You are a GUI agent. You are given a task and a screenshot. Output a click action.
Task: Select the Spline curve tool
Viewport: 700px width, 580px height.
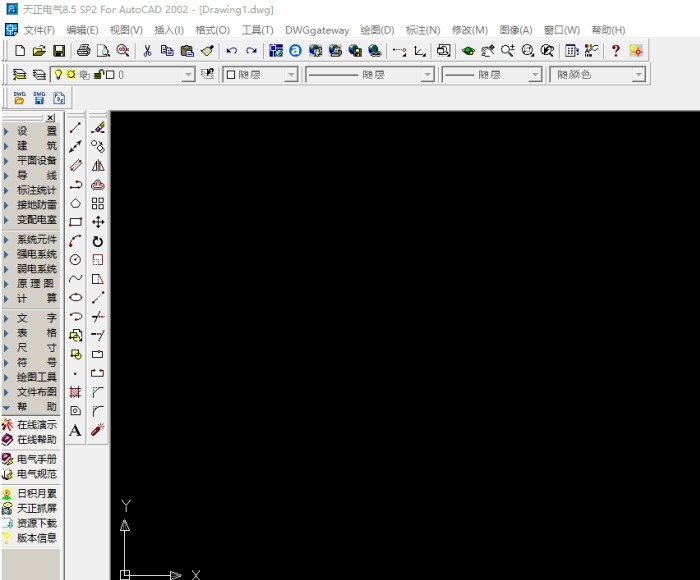[x=75, y=279]
